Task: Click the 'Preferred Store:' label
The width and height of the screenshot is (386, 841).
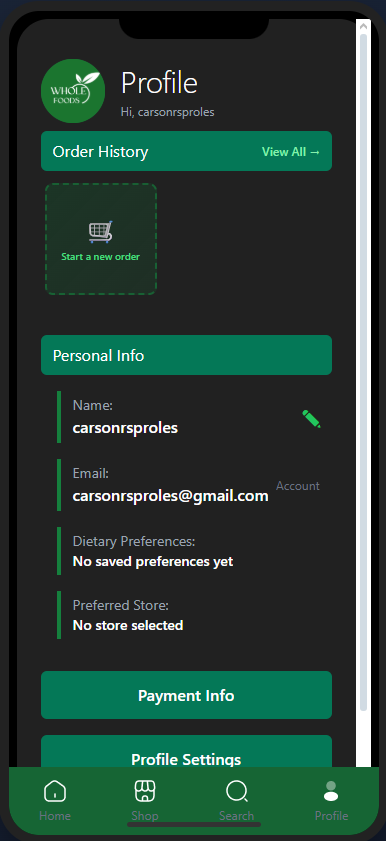Action: 121,606
